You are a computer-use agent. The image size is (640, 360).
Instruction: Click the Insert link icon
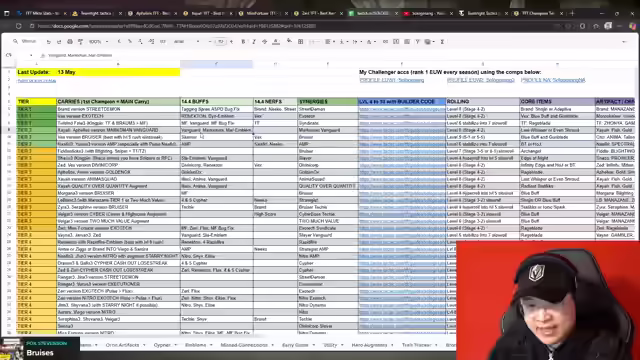pyautogui.click(x=385, y=42)
